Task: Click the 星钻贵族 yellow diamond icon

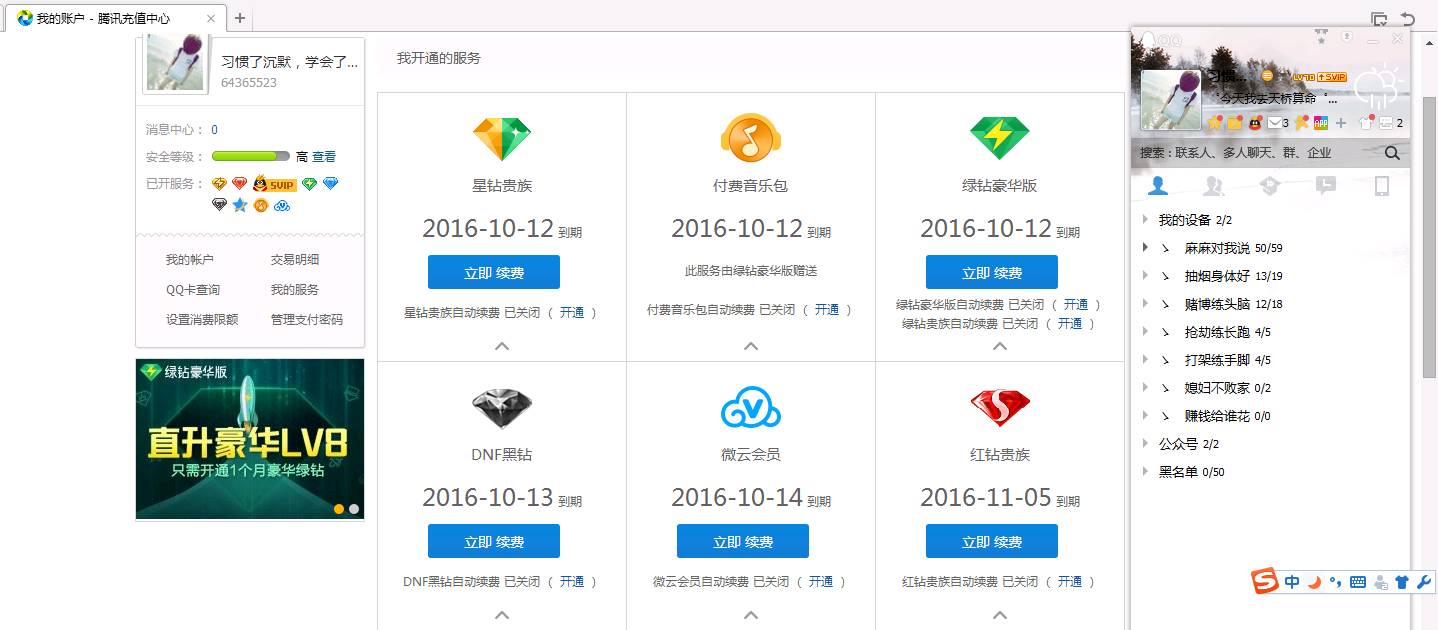Action: [x=502, y=138]
